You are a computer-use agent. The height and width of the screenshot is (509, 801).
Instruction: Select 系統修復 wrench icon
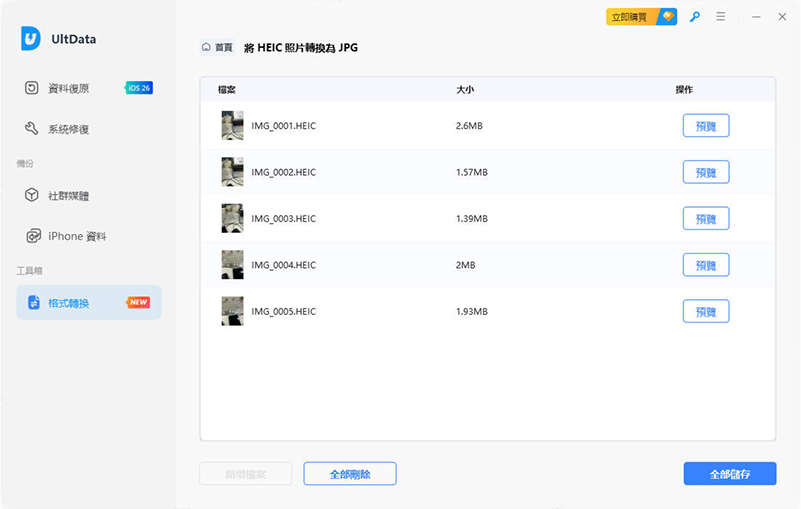point(32,128)
